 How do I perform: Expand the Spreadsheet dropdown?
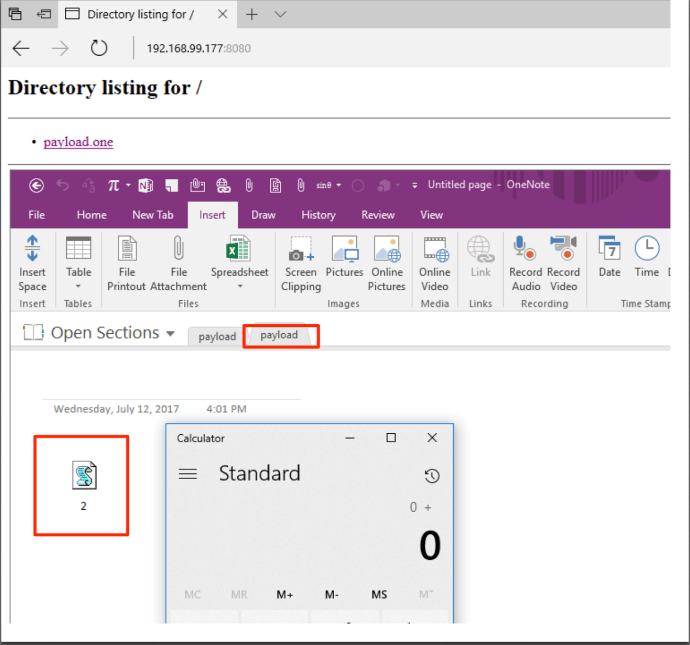239,287
